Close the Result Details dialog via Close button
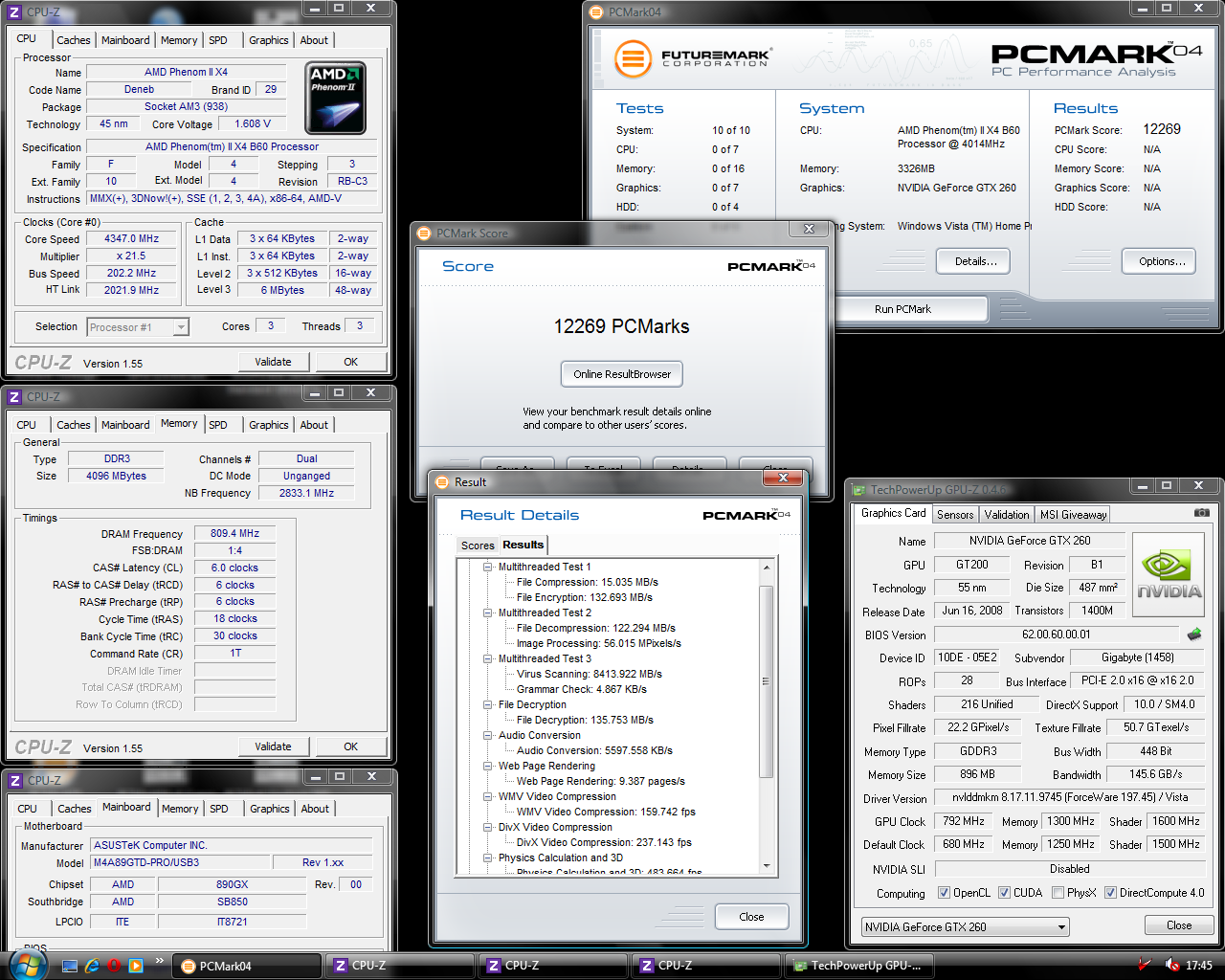Screen dimensions: 1225x980 click(x=751, y=917)
